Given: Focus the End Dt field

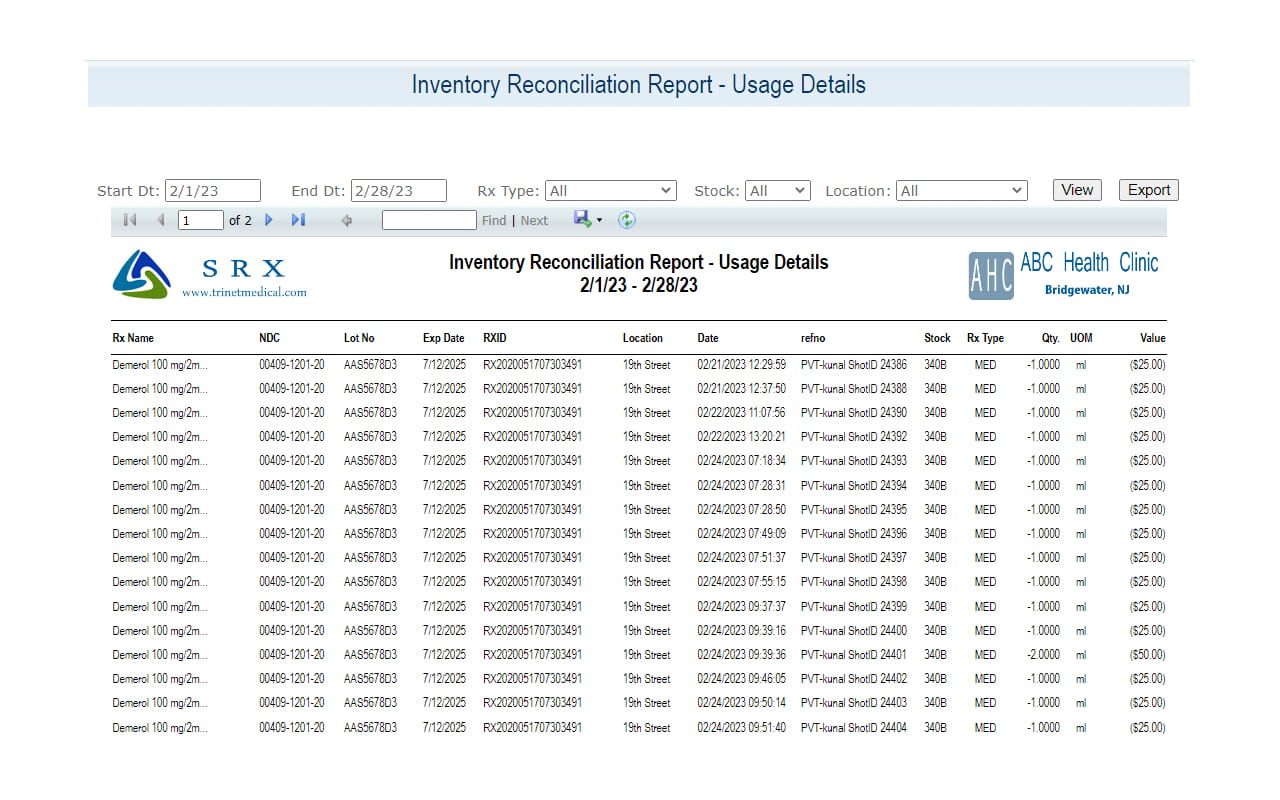Looking at the screenshot, I should (x=399, y=190).
